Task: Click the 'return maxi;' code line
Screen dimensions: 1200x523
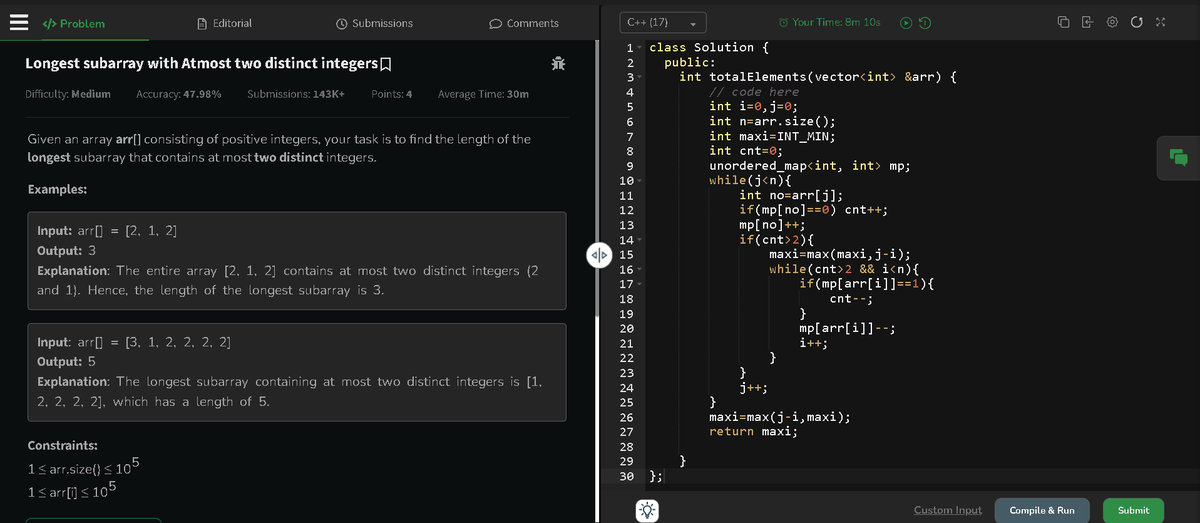Action: coord(753,432)
